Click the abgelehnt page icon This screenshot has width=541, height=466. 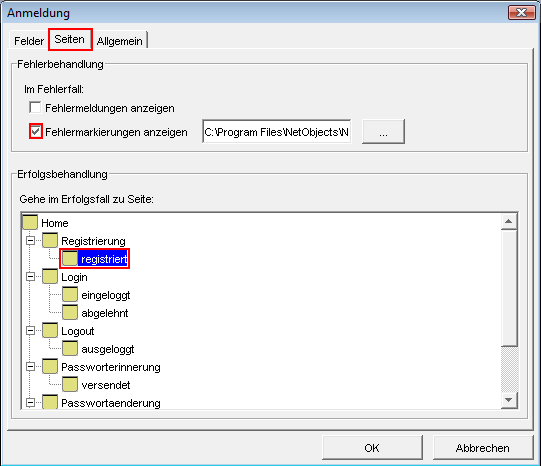[x=70, y=313]
